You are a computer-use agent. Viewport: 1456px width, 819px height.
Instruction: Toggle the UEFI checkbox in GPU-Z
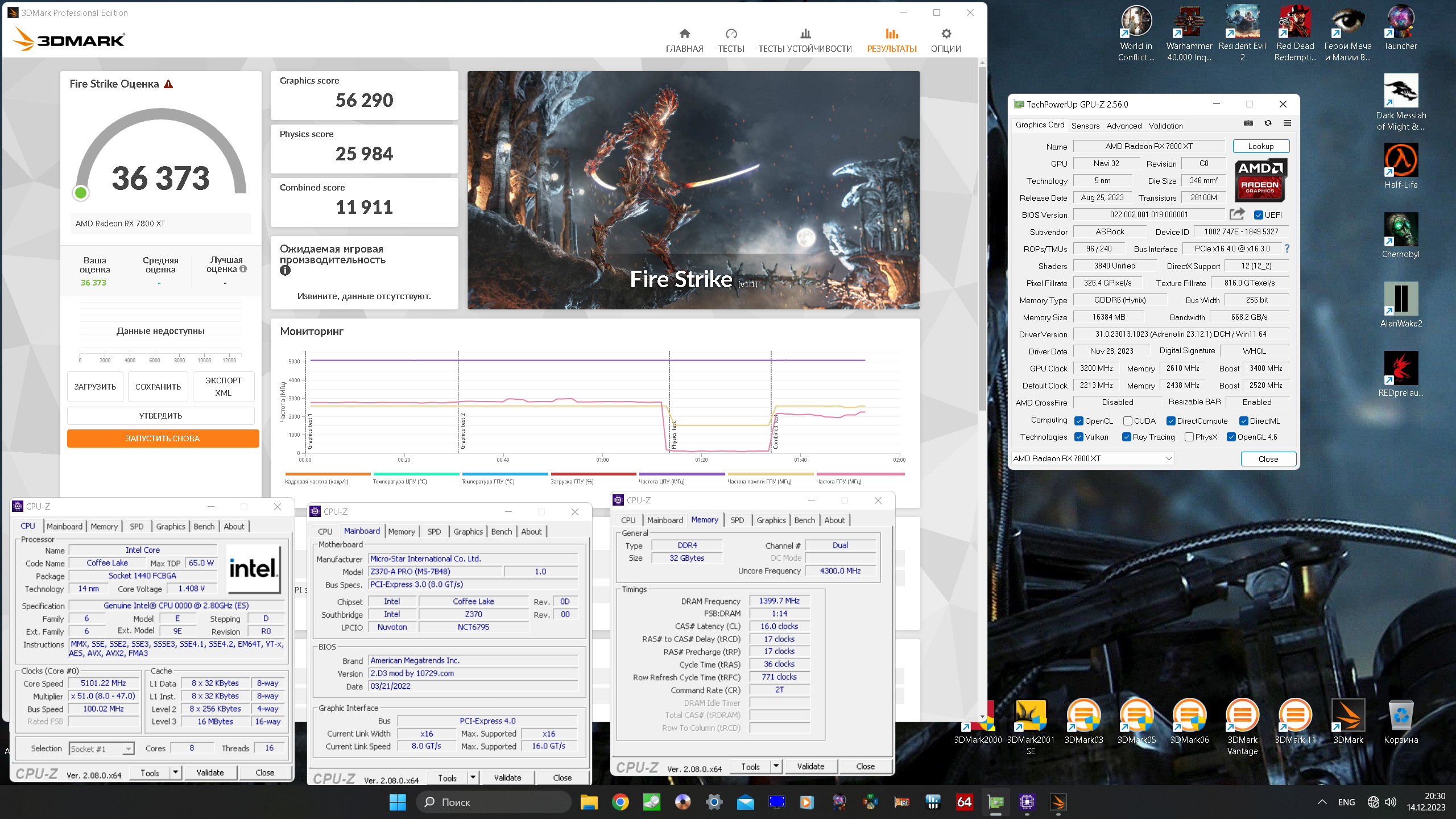pos(1258,215)
